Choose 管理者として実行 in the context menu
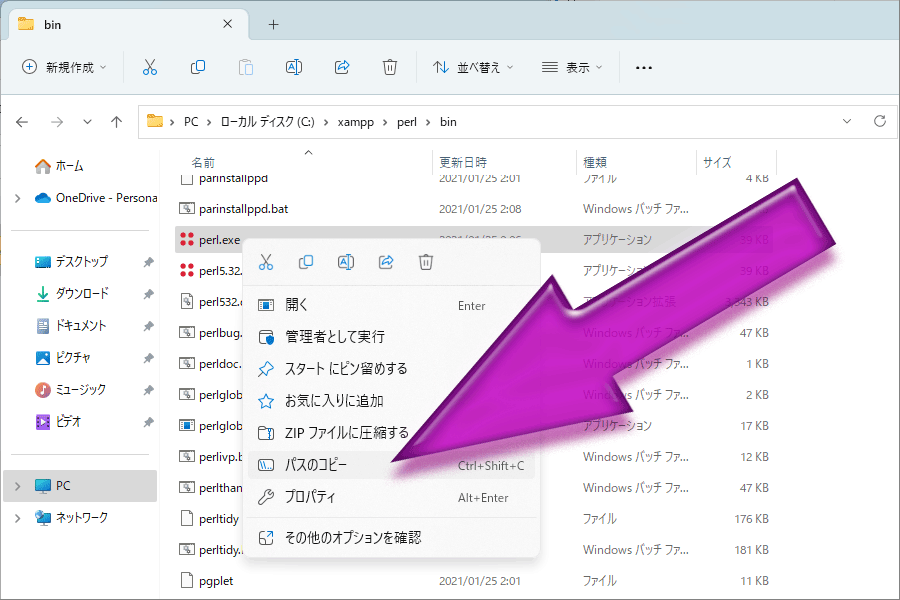 [x=391, y=337]
